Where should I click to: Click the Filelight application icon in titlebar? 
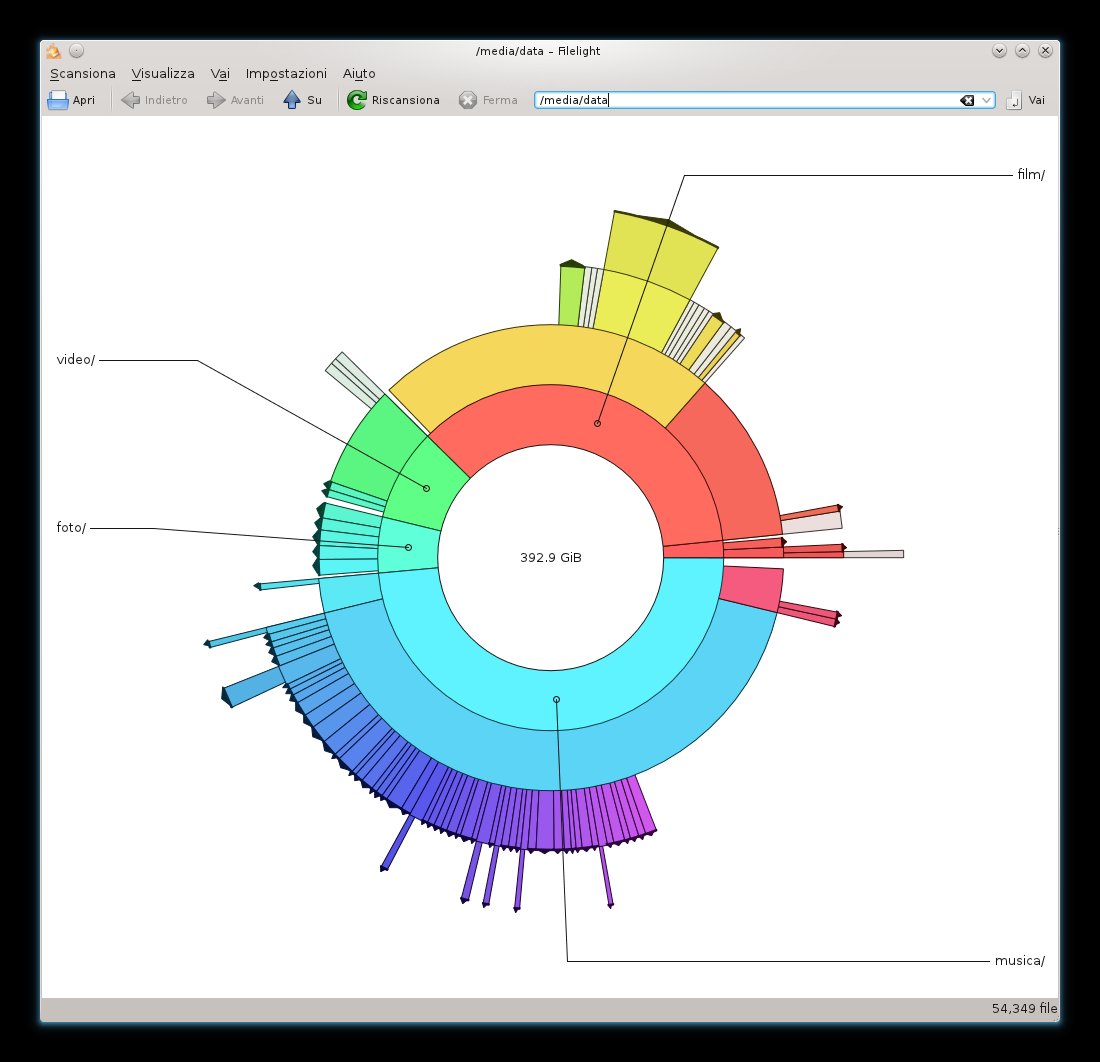[54, 51]
